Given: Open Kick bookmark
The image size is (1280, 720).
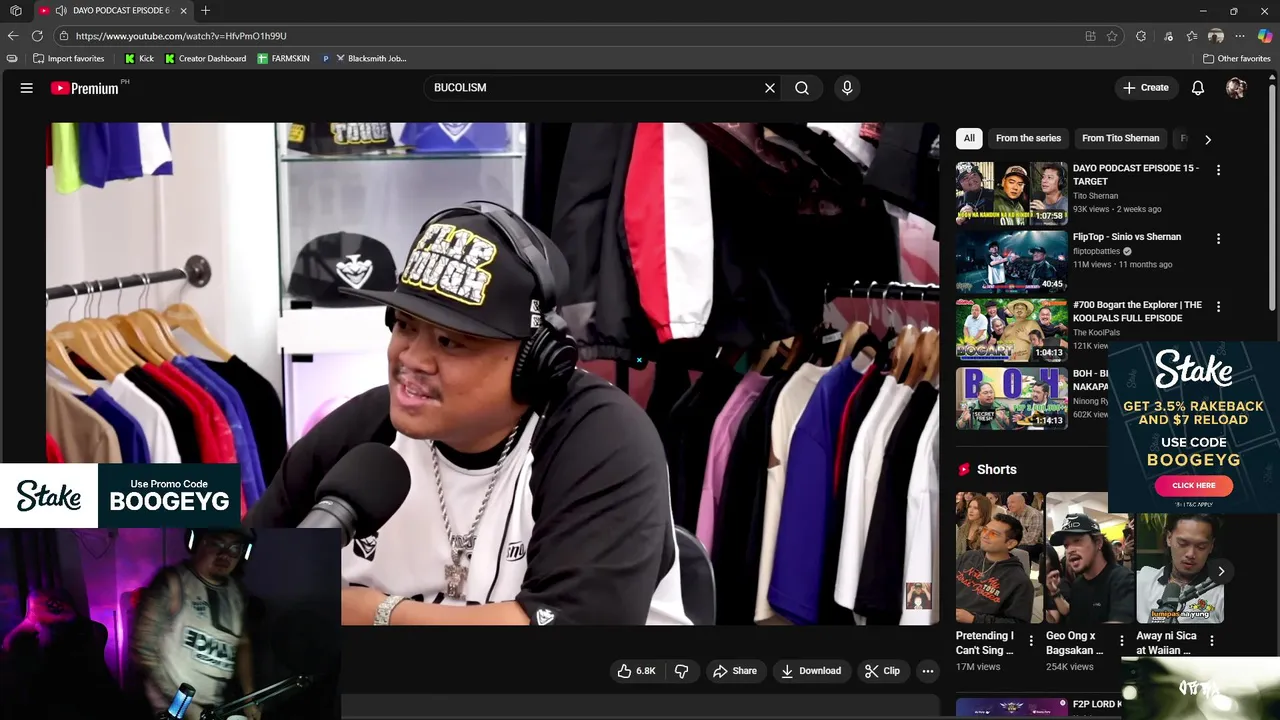Looking at the screenshot, I should pyautogui.click(x=139, y=58).
